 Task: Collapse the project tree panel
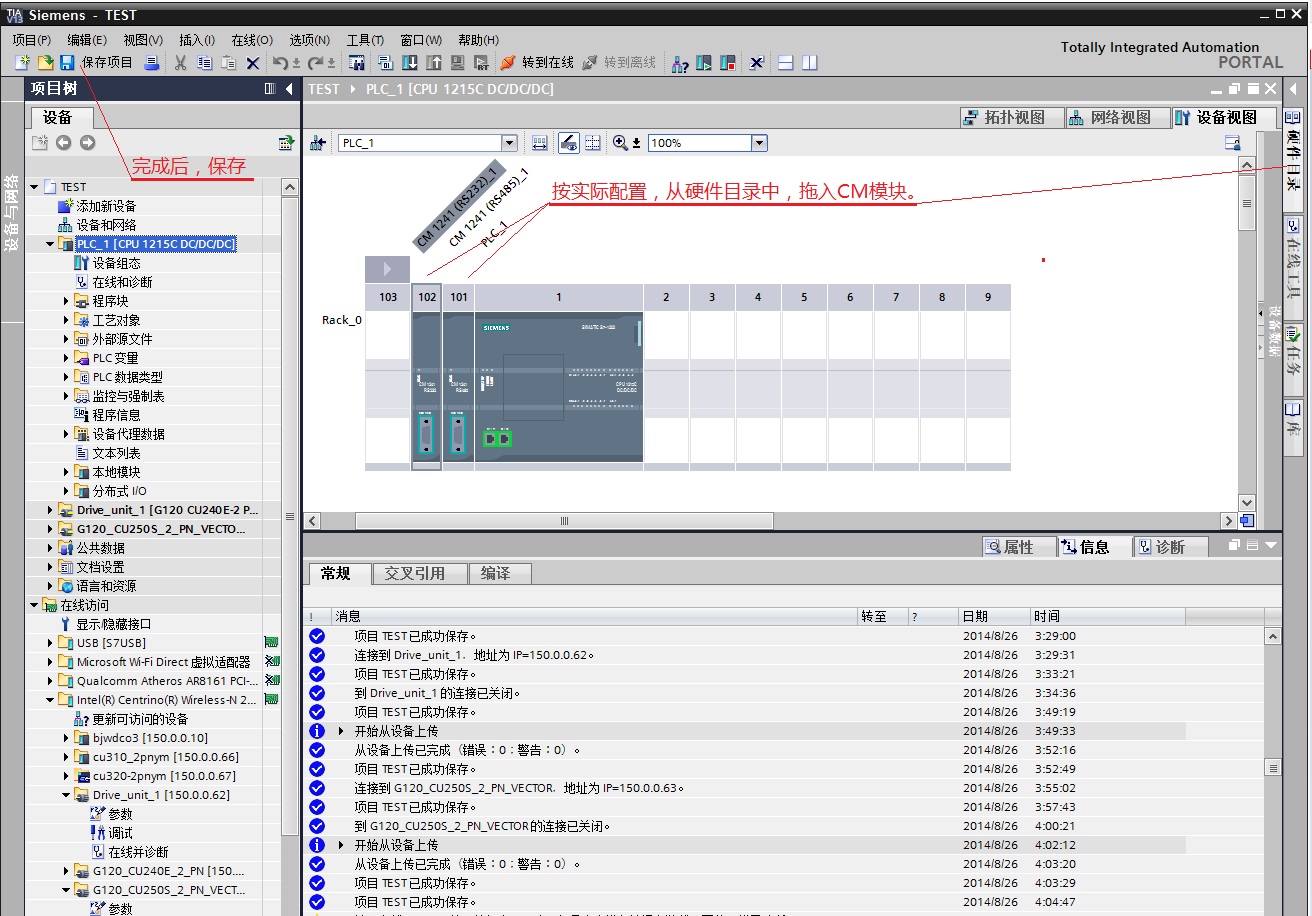[290, 89]
